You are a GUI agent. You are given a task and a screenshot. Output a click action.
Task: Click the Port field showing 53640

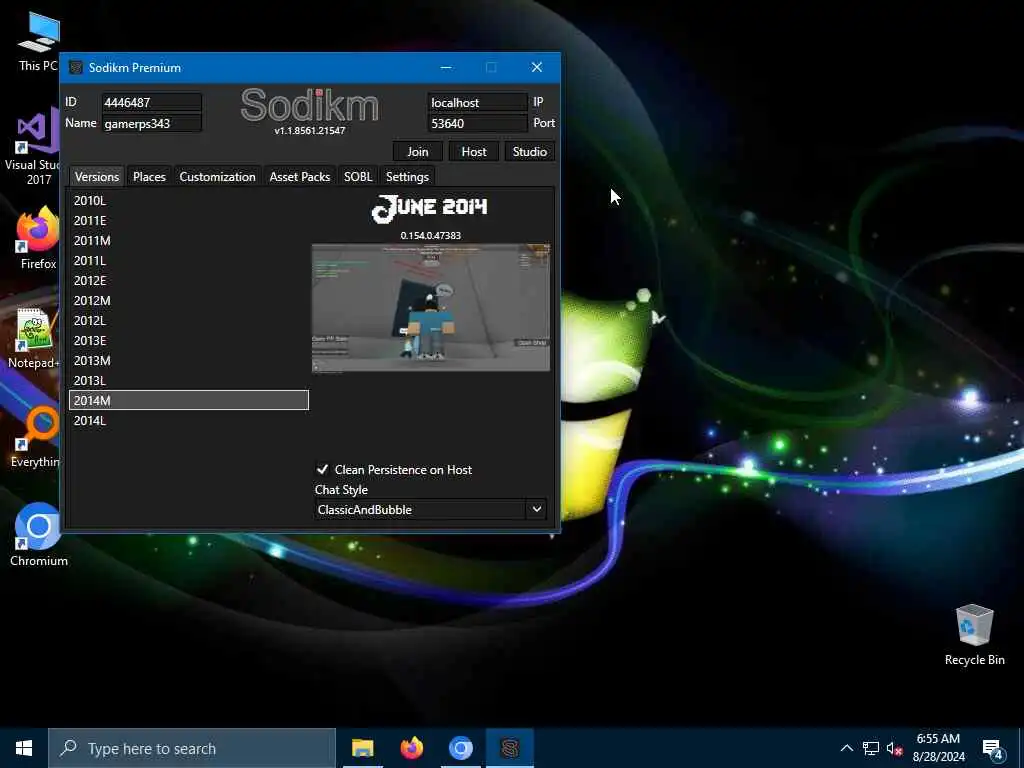(x=477, y=123)
